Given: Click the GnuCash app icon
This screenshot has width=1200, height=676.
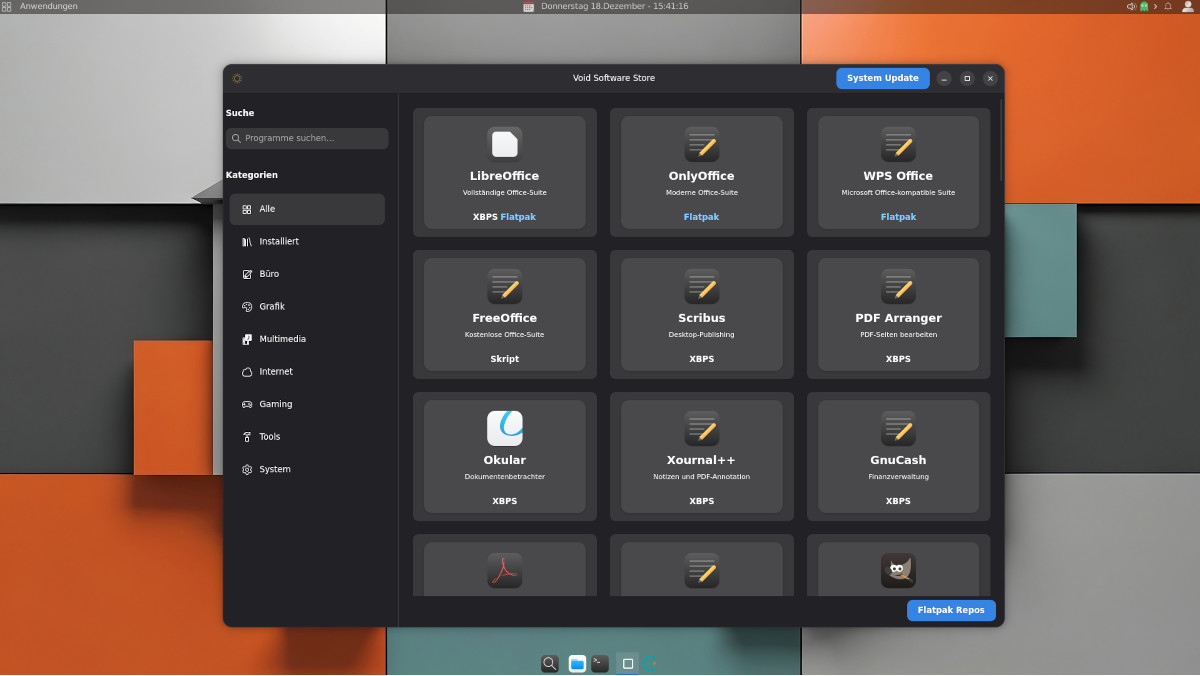Looking at the screenshot, I should point(898,428).
